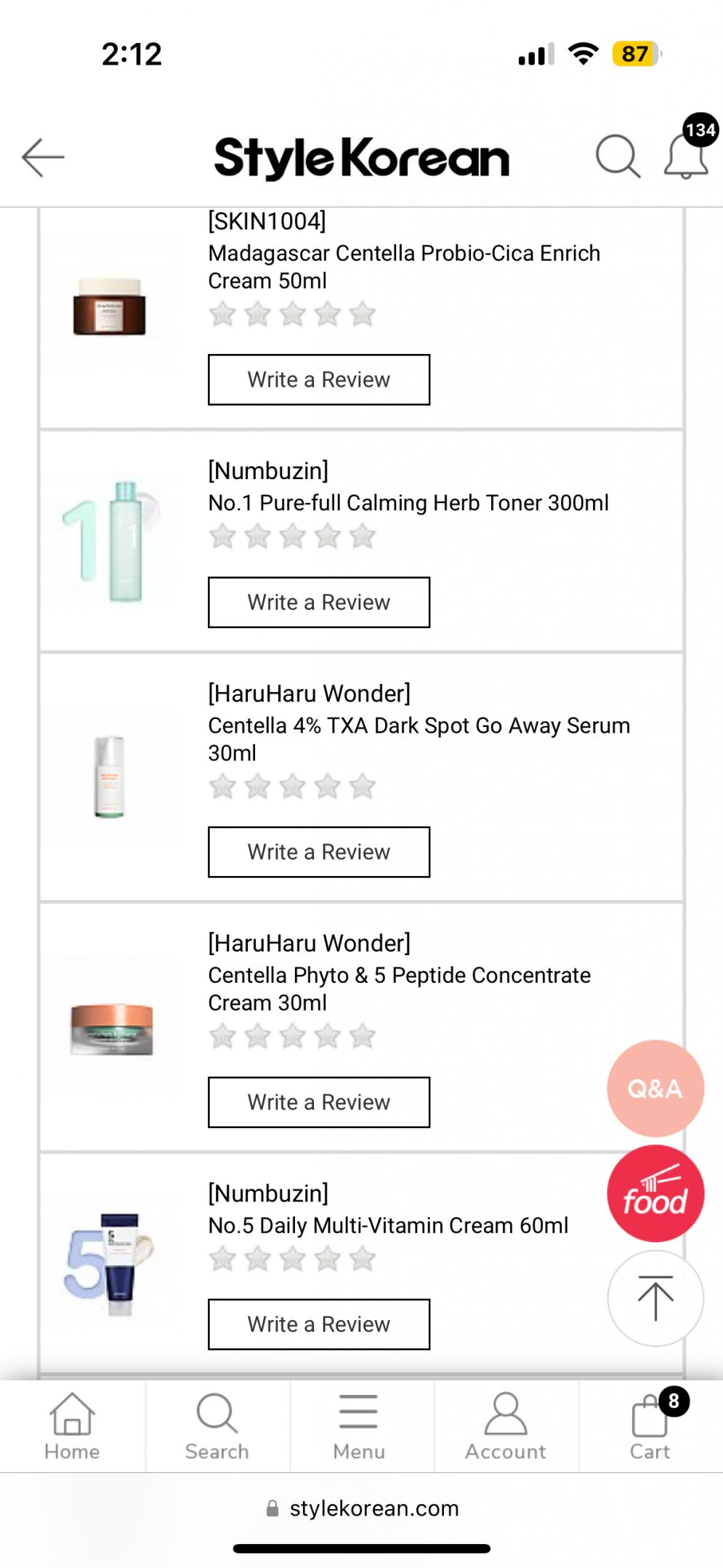Write a Review for Probio-Cica Enrich Cream

318,379
